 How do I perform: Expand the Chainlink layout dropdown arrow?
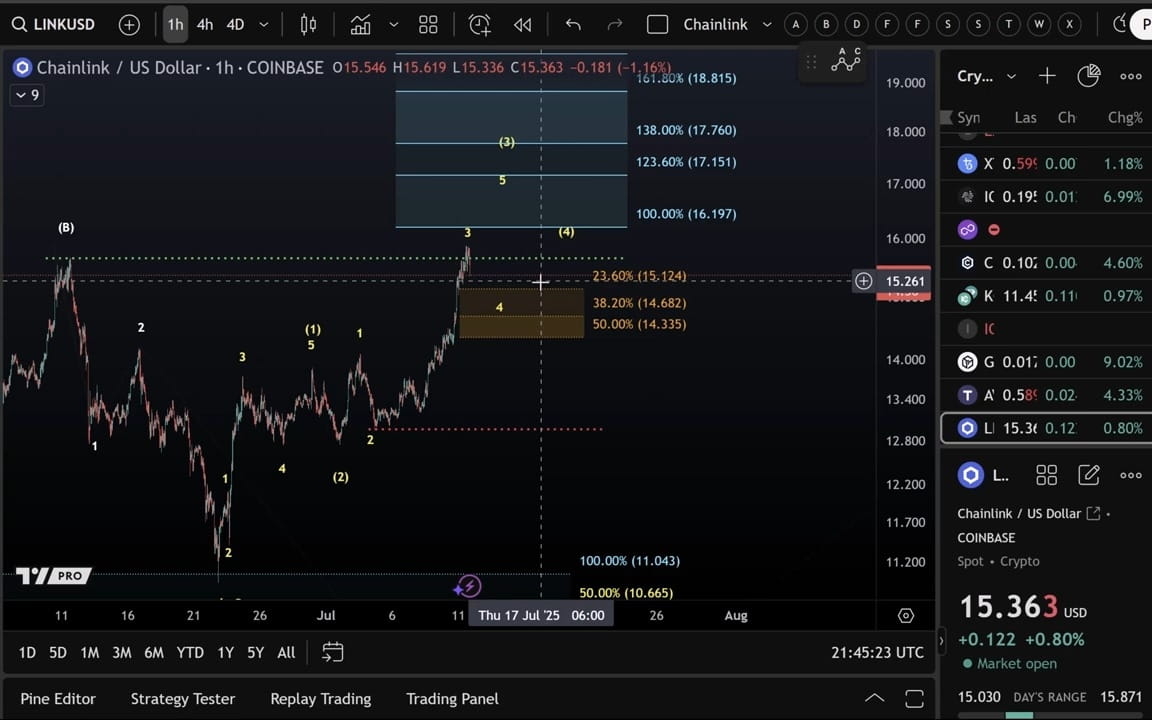tap(767, 24)
